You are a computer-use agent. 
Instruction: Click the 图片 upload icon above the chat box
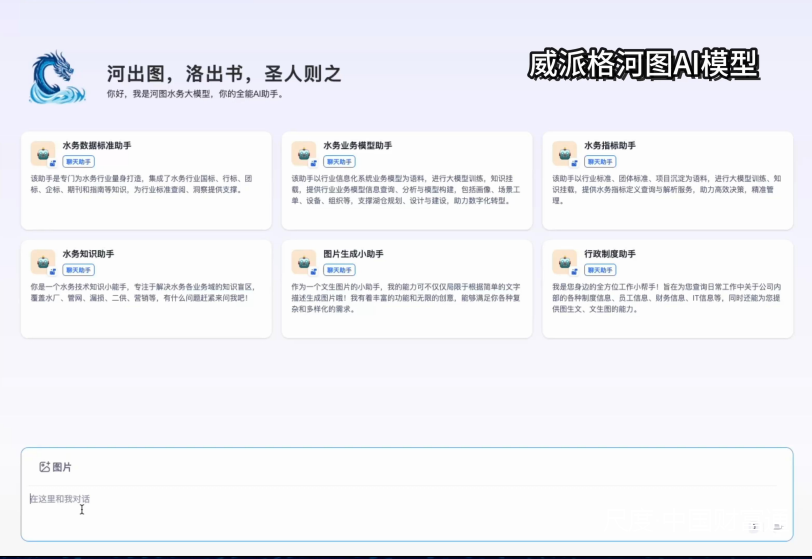pos(45,467)
